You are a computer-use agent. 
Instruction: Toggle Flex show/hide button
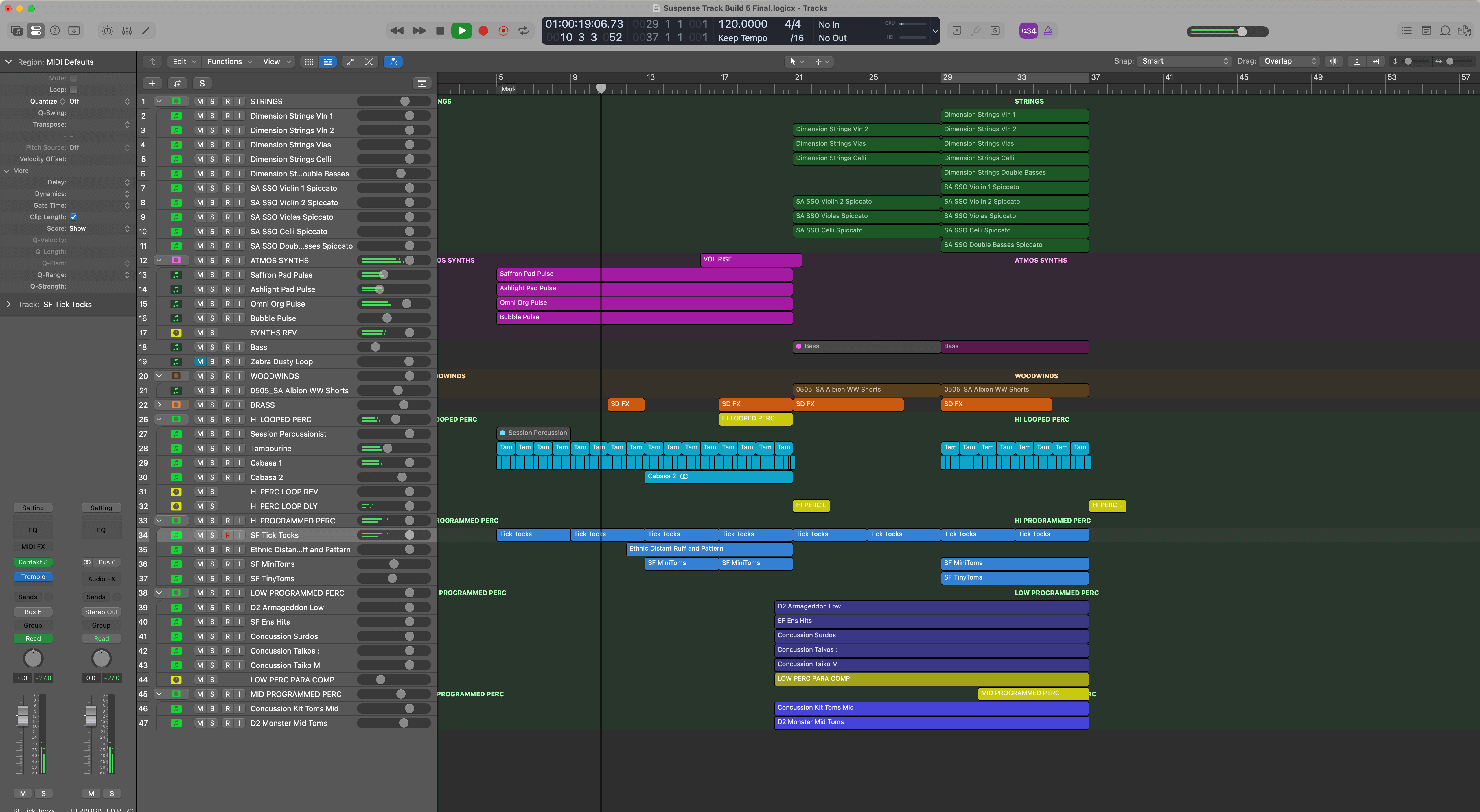click(369, 61)
